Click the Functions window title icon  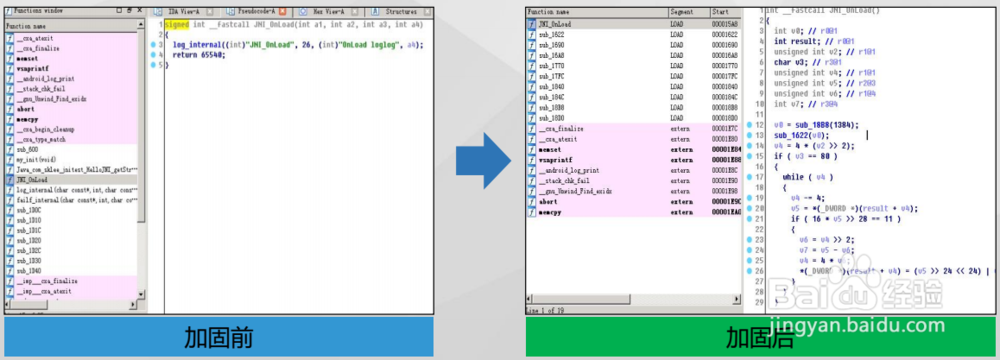click(9, 11)
